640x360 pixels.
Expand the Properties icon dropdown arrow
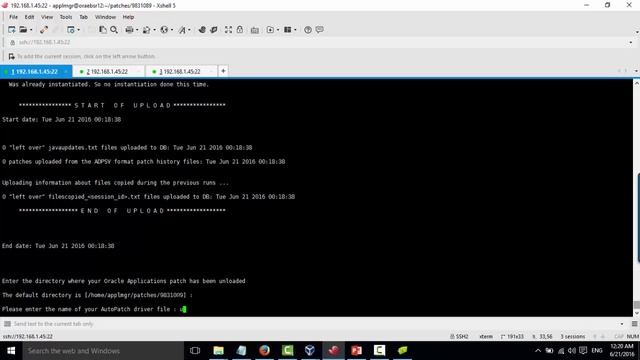pyautogui.click(x=78, y=30)
